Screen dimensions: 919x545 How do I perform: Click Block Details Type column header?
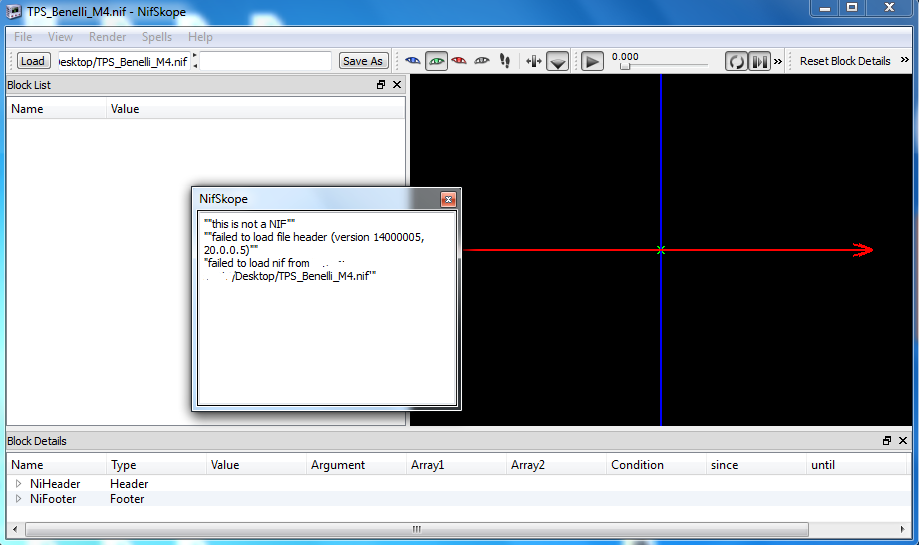(156, 465)
